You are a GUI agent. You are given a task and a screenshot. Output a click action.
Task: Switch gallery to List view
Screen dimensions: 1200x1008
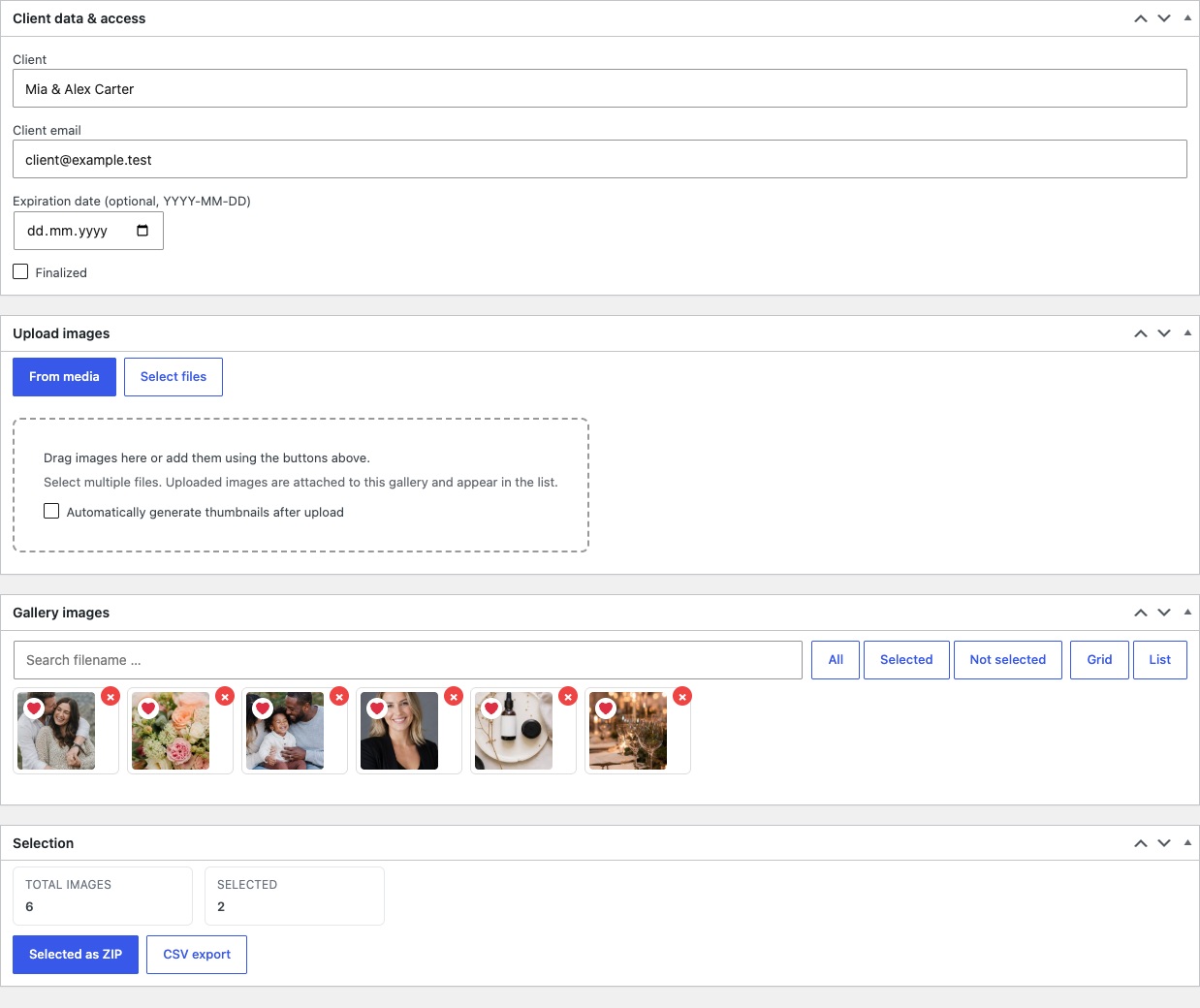click(1160, 660)
